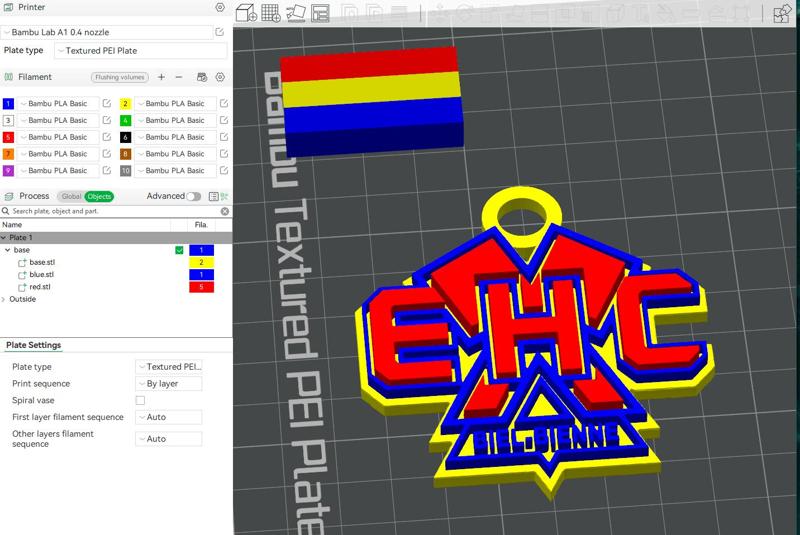This screenshot has height=535, width=800.
Task: Change filament assigned to blue.stl row
Action: pyautogui.click(x=202, y=274)
